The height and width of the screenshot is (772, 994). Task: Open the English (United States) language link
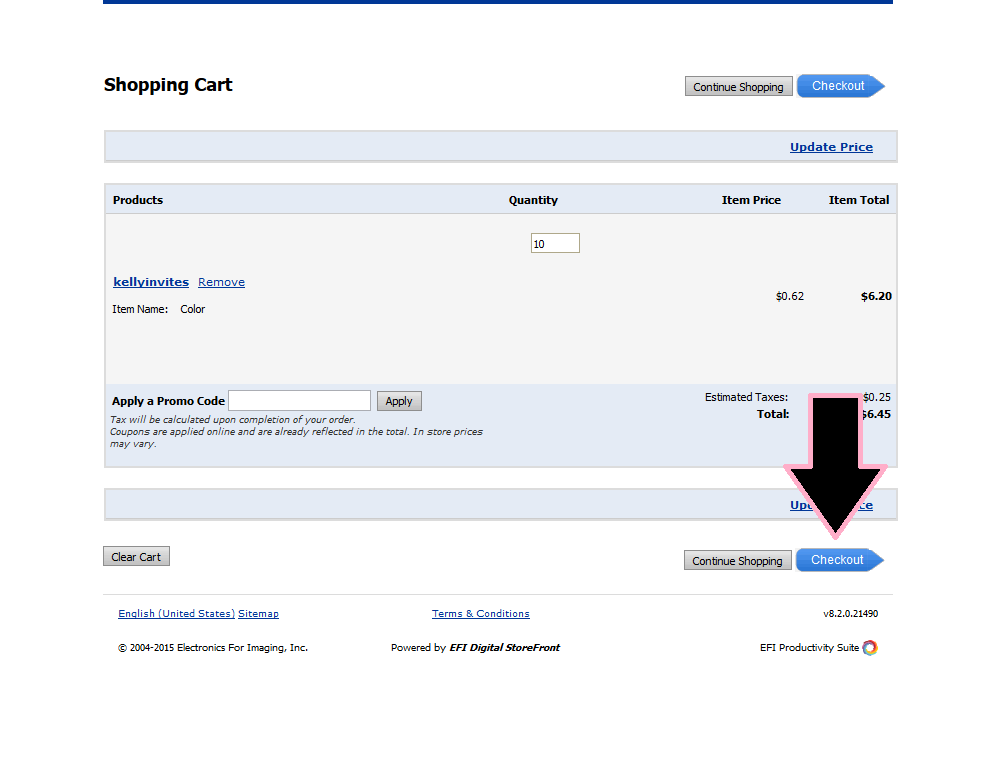176,613
